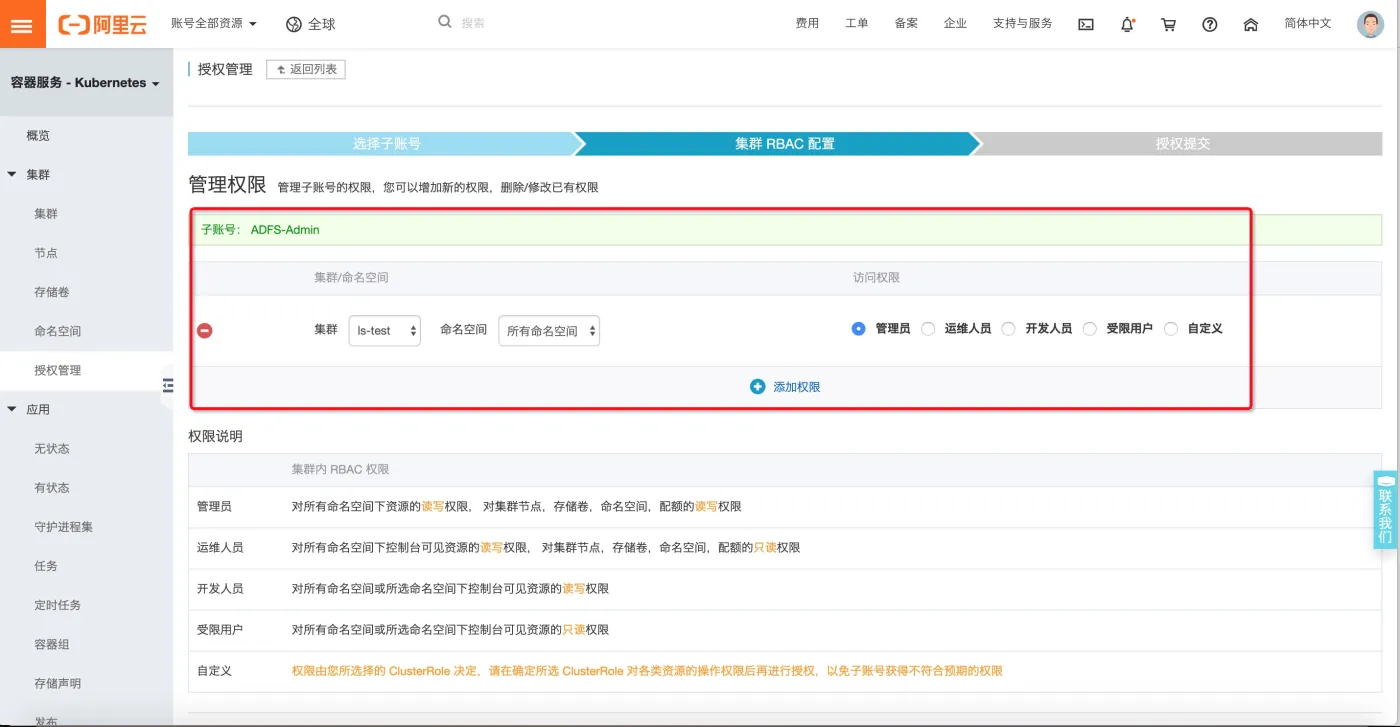Open the 工单 menu
The image size is (1400, 727).
(857, 23)
